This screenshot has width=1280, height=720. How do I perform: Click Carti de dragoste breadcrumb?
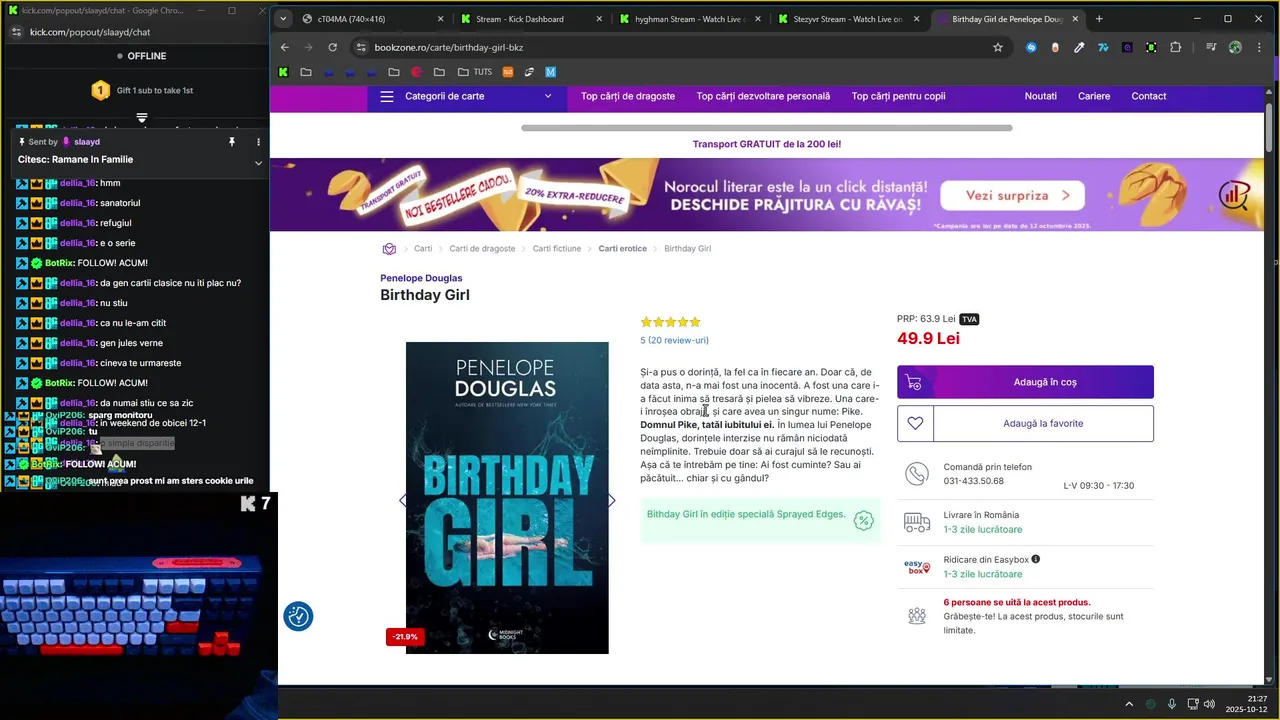pos(482,249)
